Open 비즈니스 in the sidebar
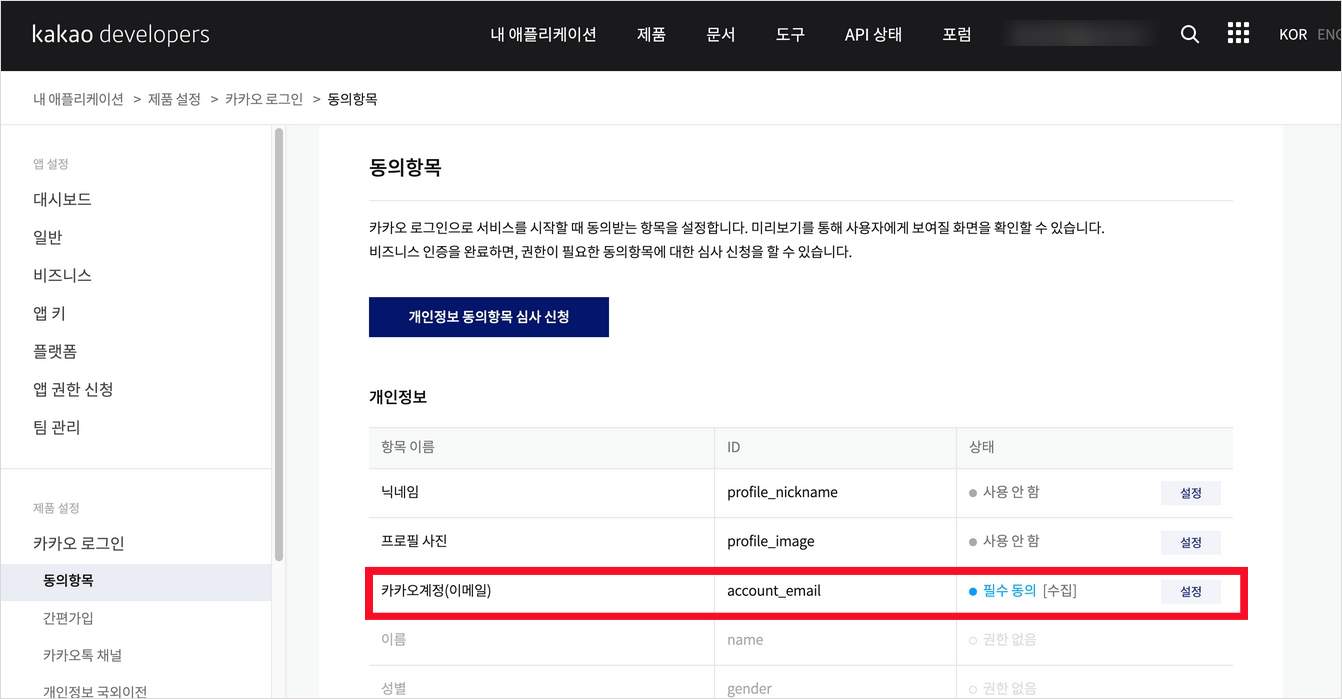The image size is (1342, 699). [x=62, y=275]
